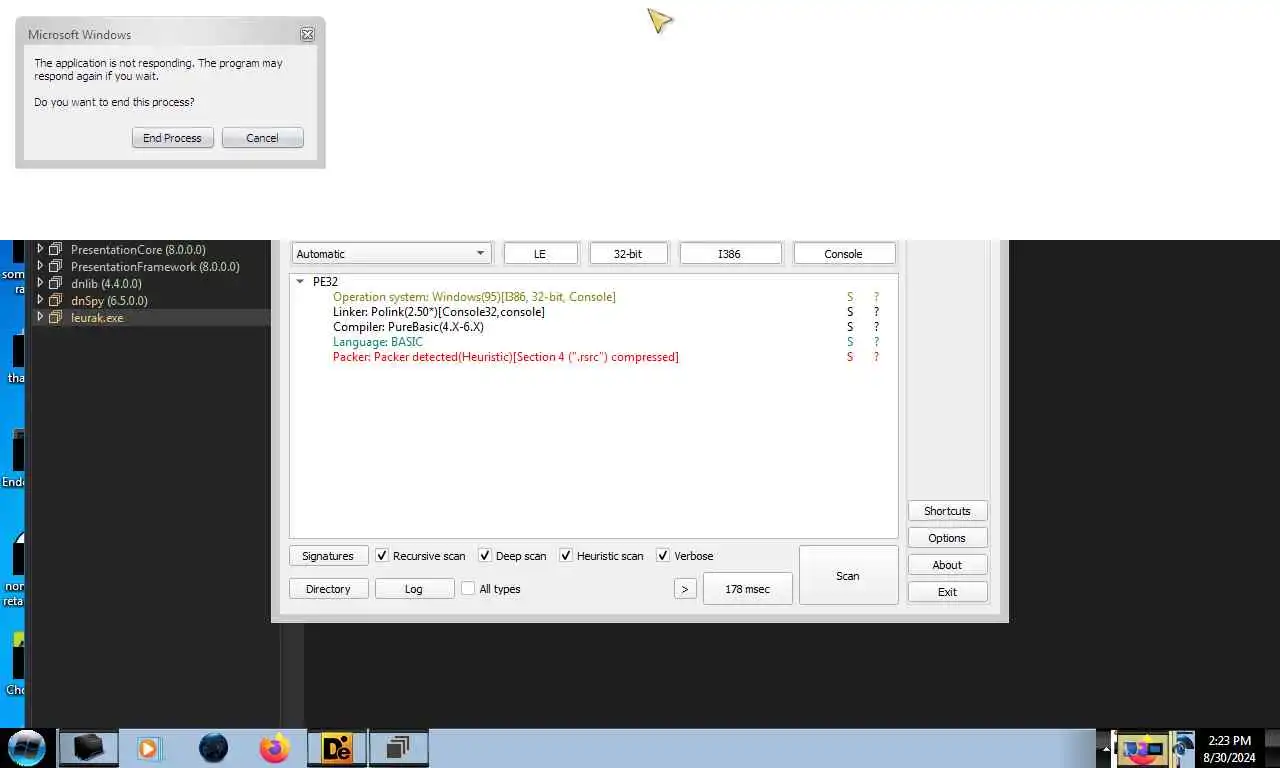Show hidden system tray icons arrow
Viewport: 1280px width, 768px height.
point(1105,748)
